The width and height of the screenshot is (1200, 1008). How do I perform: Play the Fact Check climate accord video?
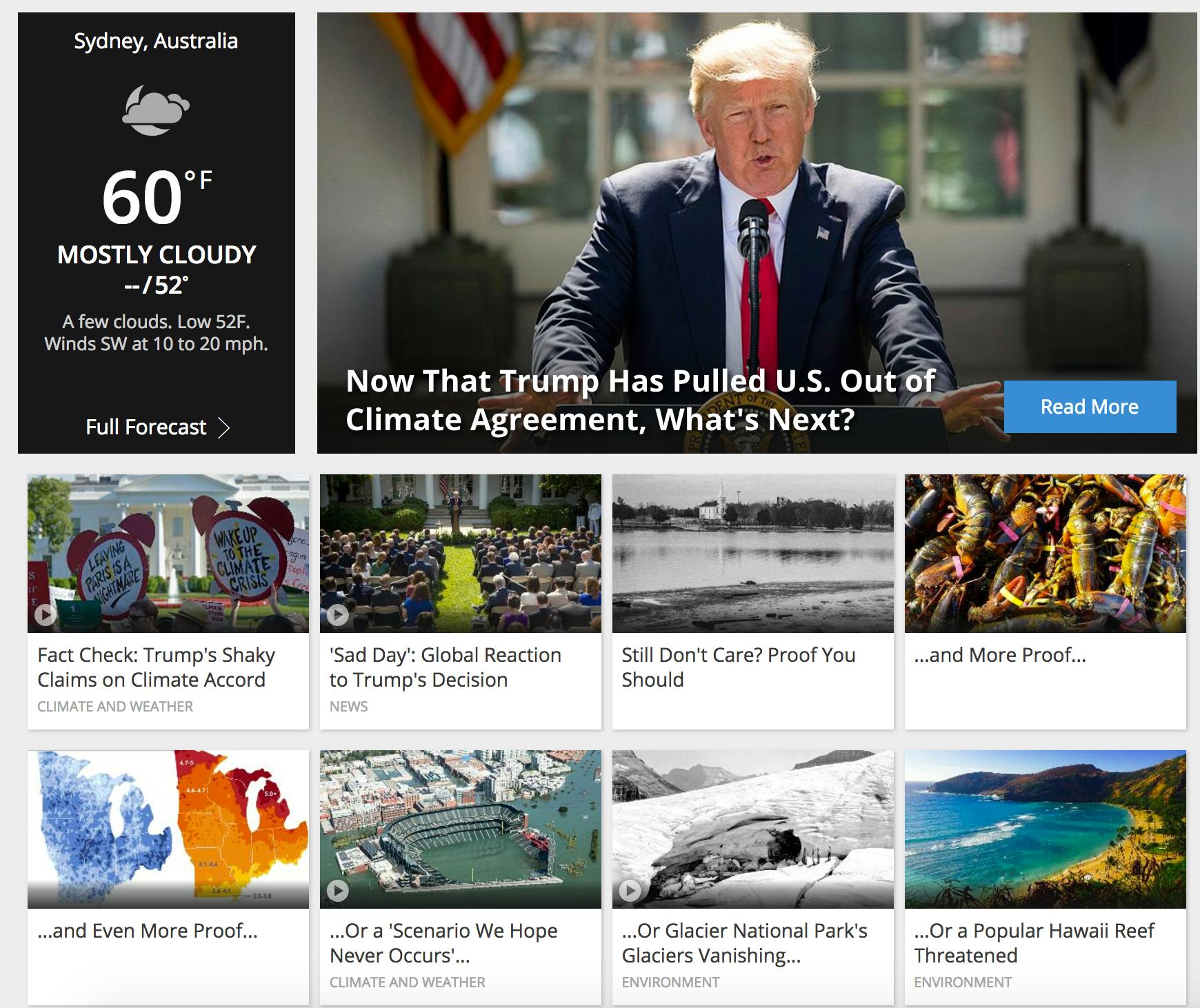click(46, 614)
